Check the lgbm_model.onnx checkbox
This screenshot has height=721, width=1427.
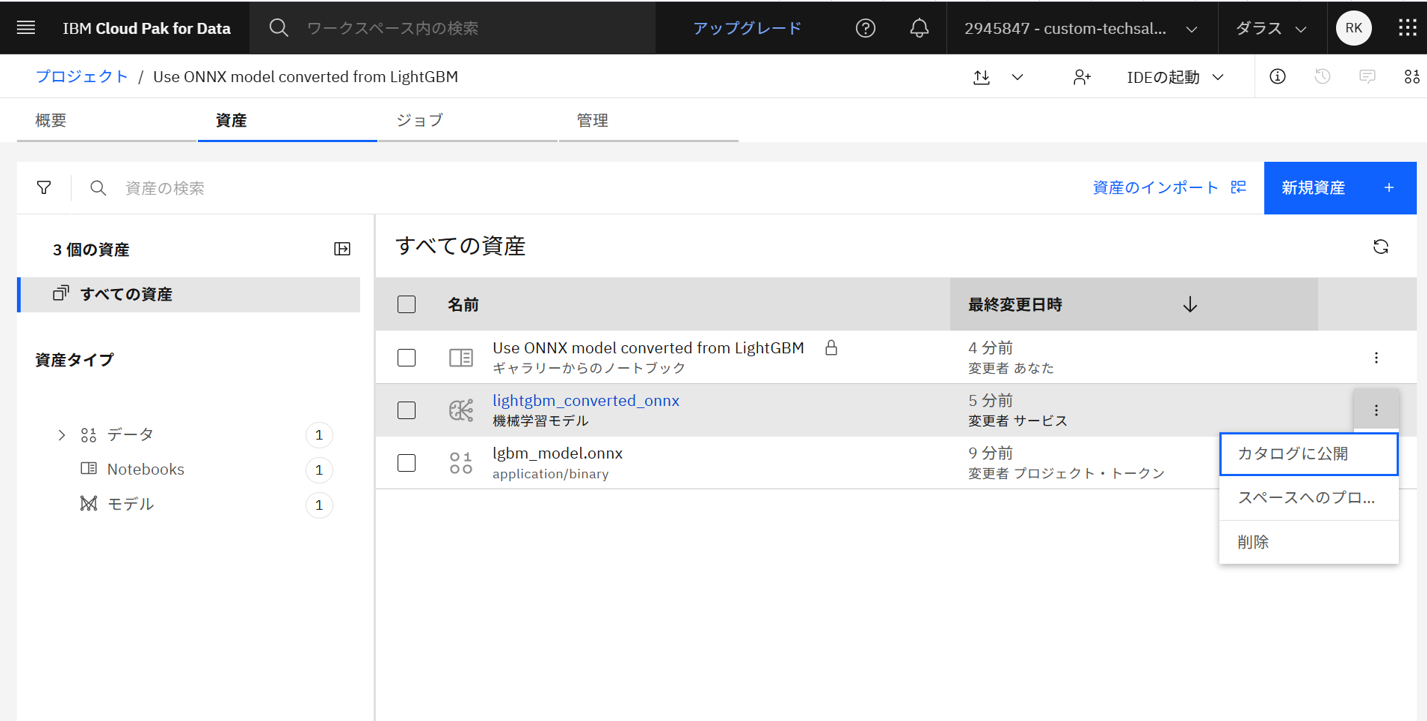pos(406,463)
